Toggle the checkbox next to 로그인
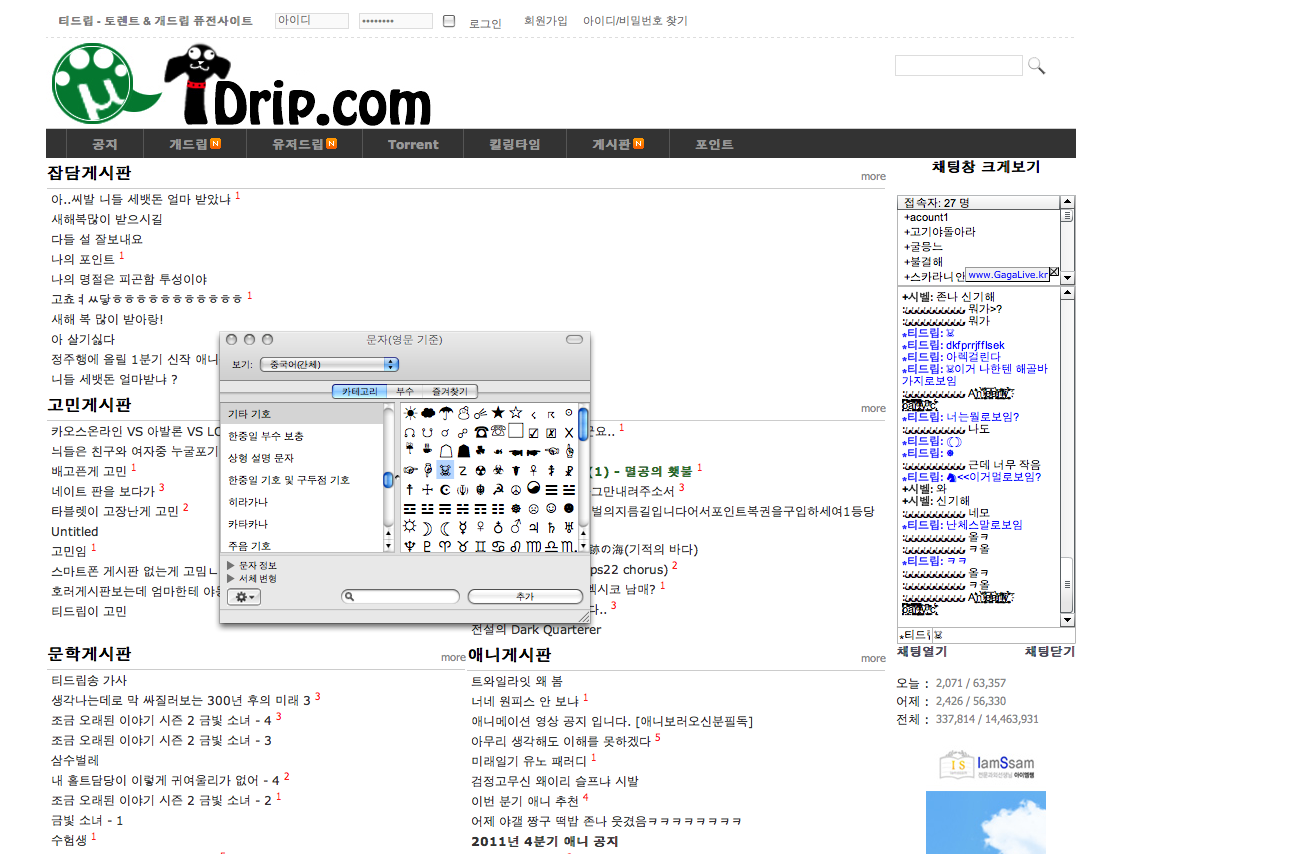1302x854 pixels. [449, 21]
